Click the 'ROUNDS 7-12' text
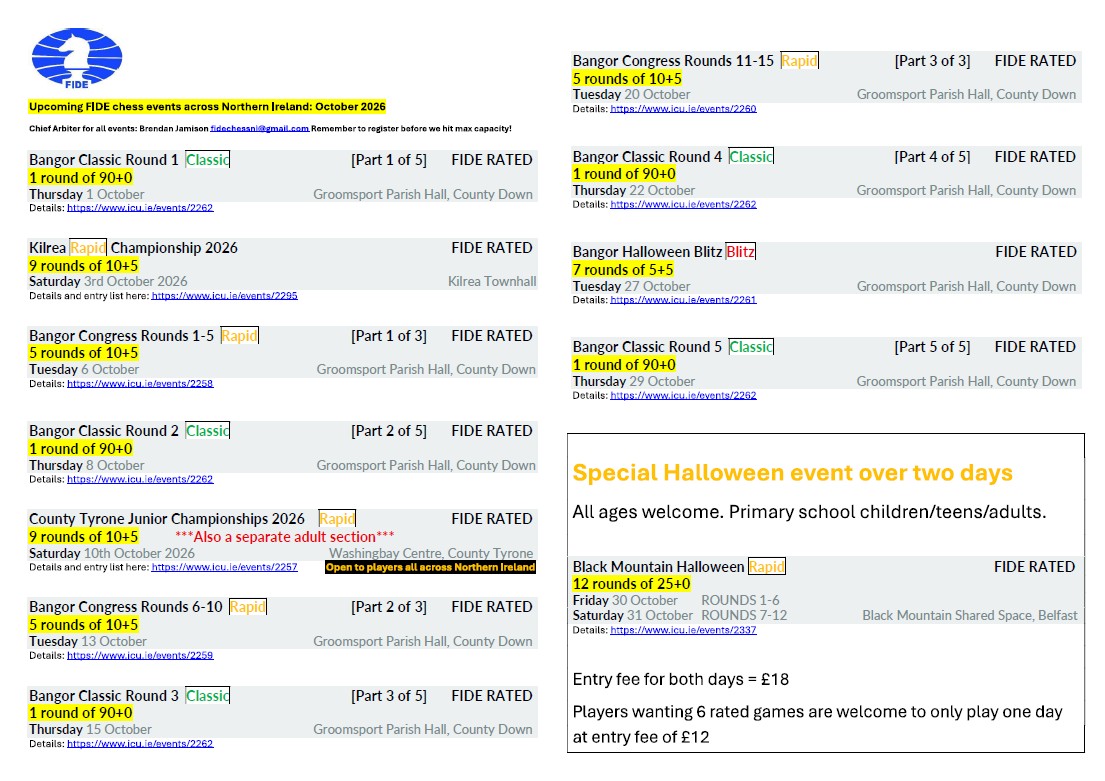 [x=744, y=615]
